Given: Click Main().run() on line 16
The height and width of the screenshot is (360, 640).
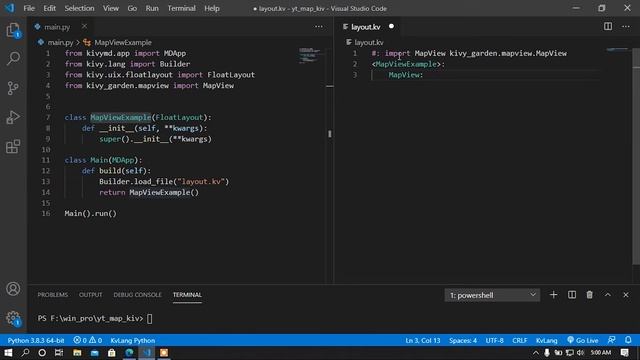Looking at the screenshot, I should click(91, 213).
